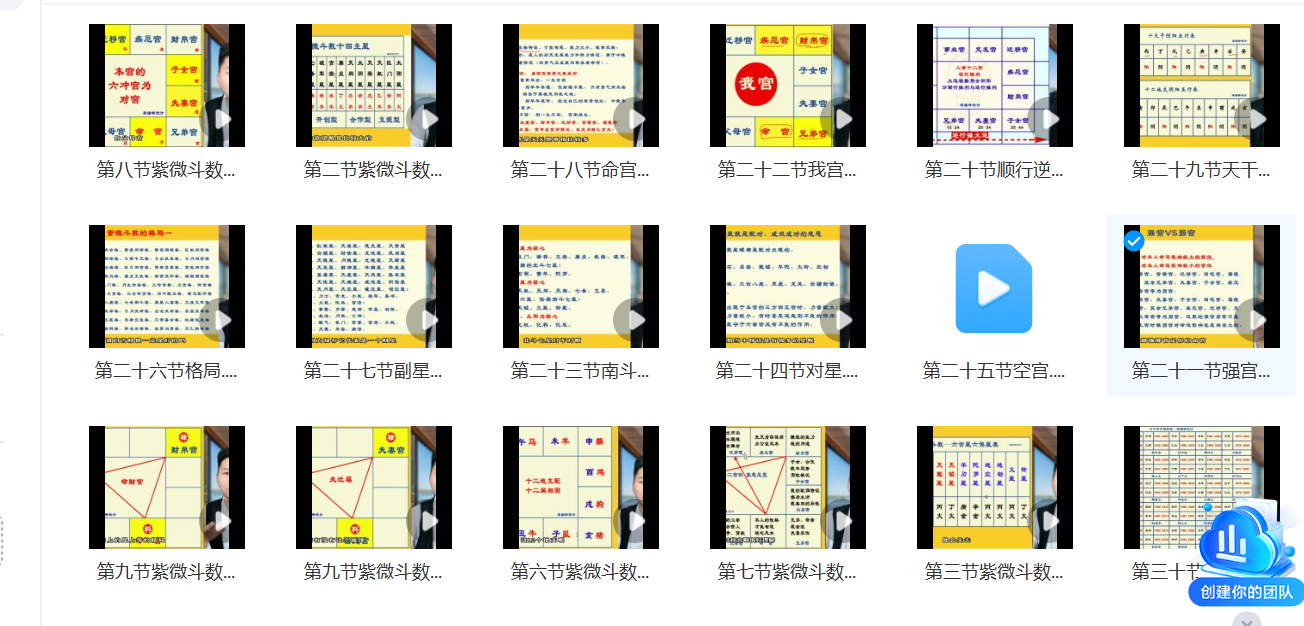Open 第九节 video showing 财帛官 triangle

(x=167, y=488)
